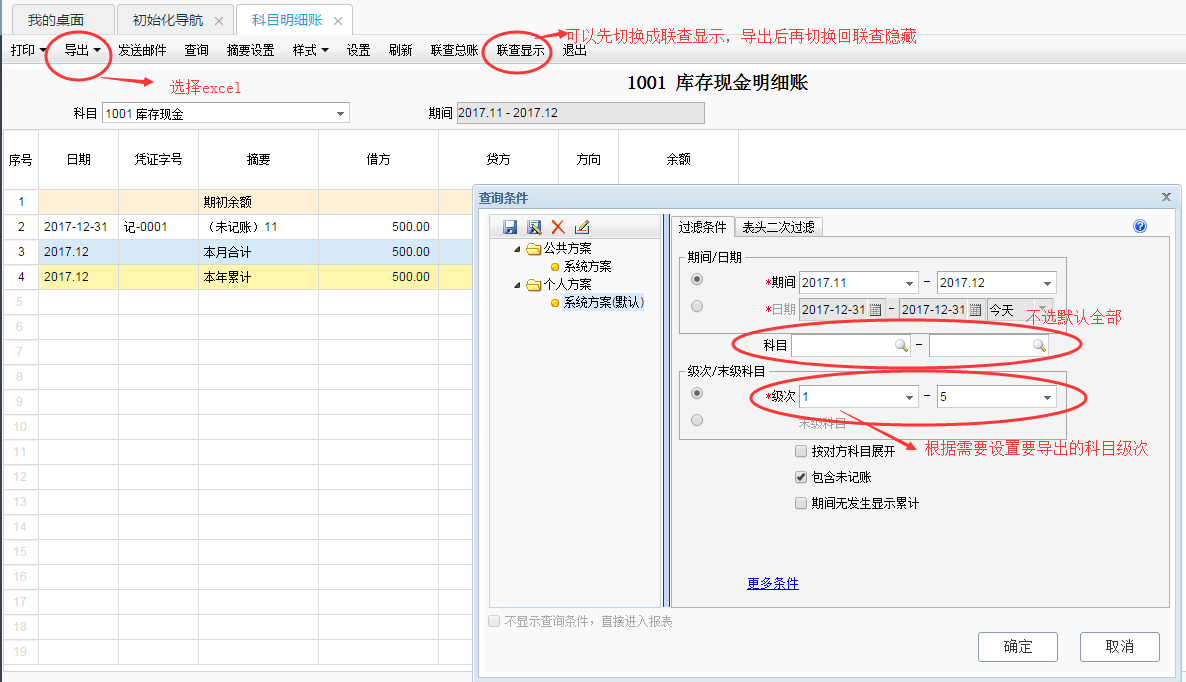Open calendar icon for start date

coord(876,309)
